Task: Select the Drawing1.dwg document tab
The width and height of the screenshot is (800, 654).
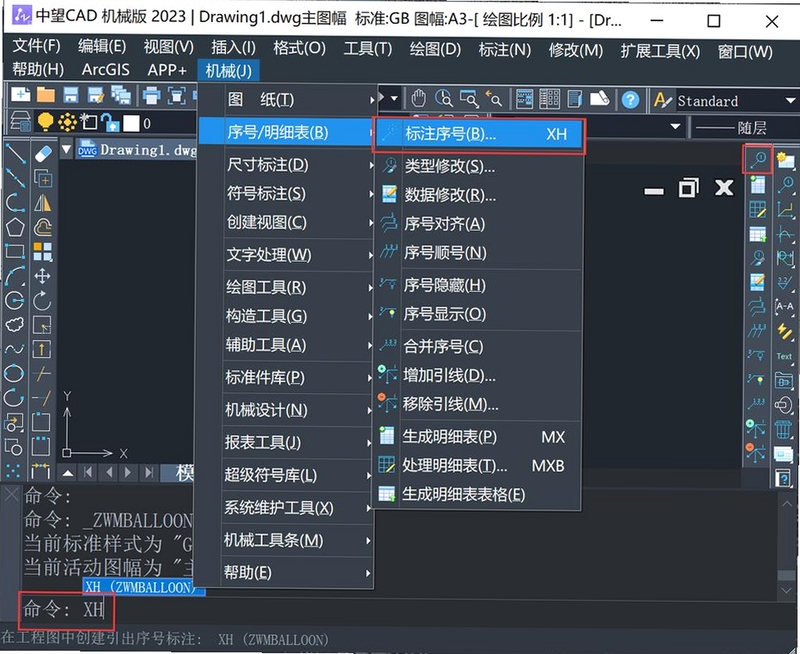Action: (137, 150)
